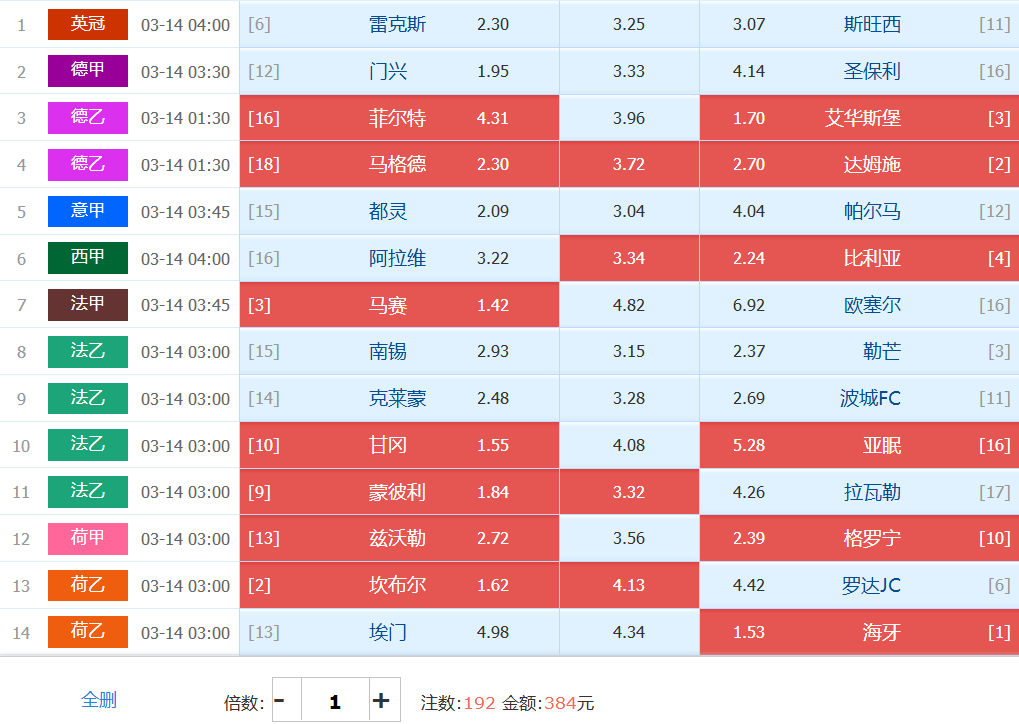Increase the 倍数 multiplier with plus button
Image resolution: width=1019 pixels, height=724 pixels.
[381, 701]
